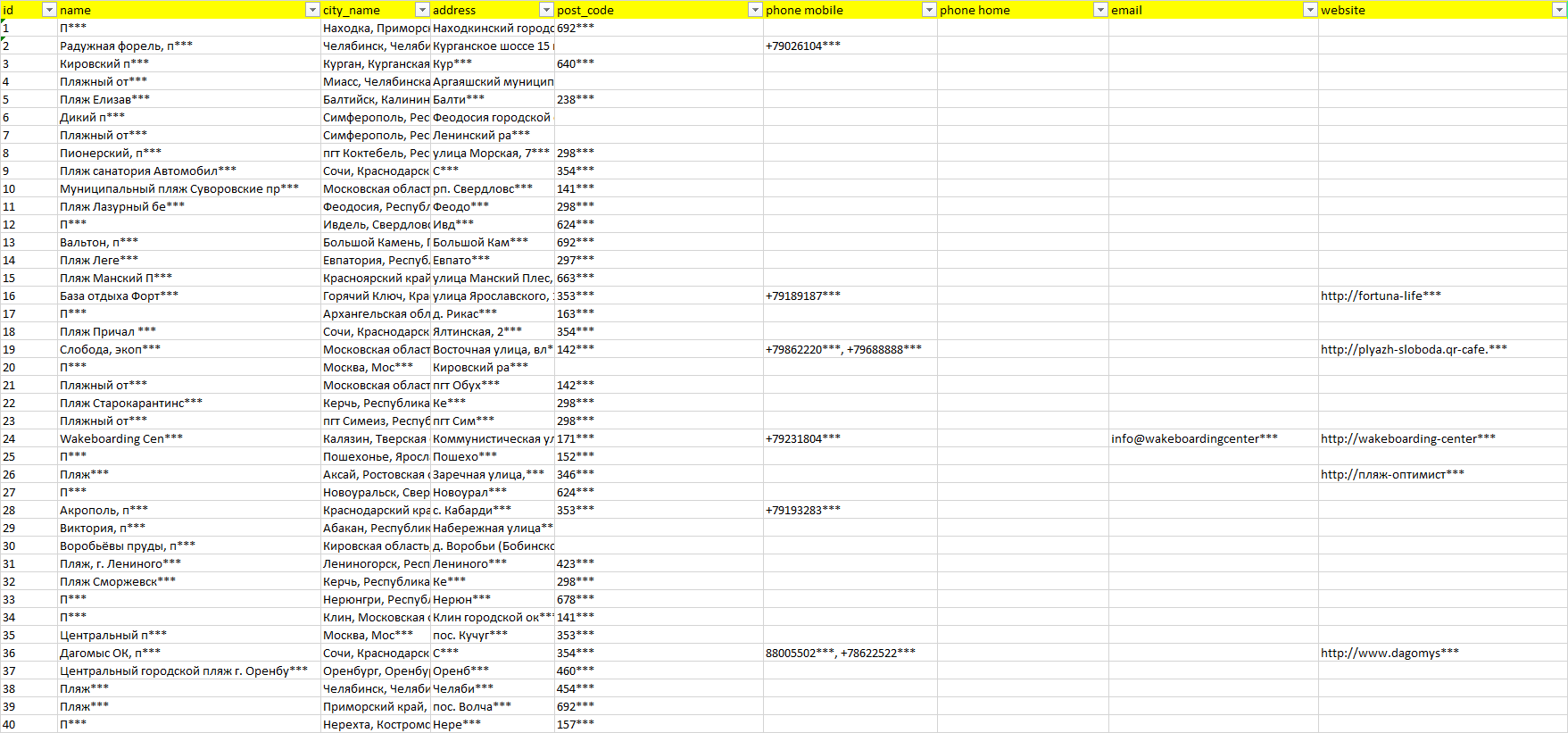Select the info@wakeboardingcenter email cell

[1194, 438]
